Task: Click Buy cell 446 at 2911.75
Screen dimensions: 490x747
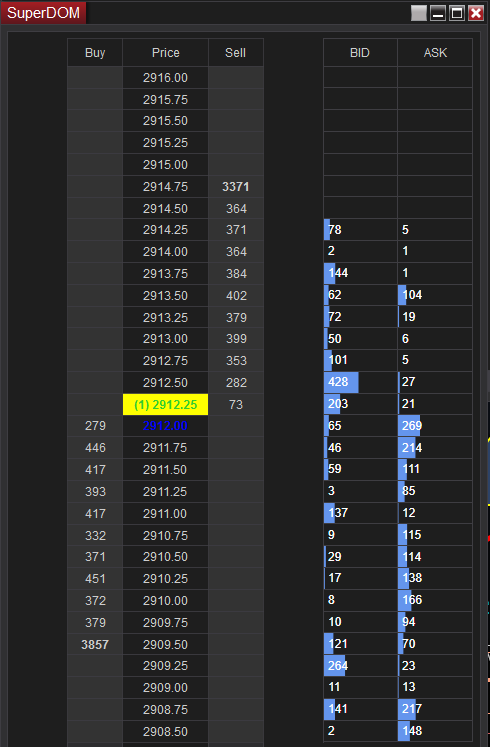Action: 95,448
